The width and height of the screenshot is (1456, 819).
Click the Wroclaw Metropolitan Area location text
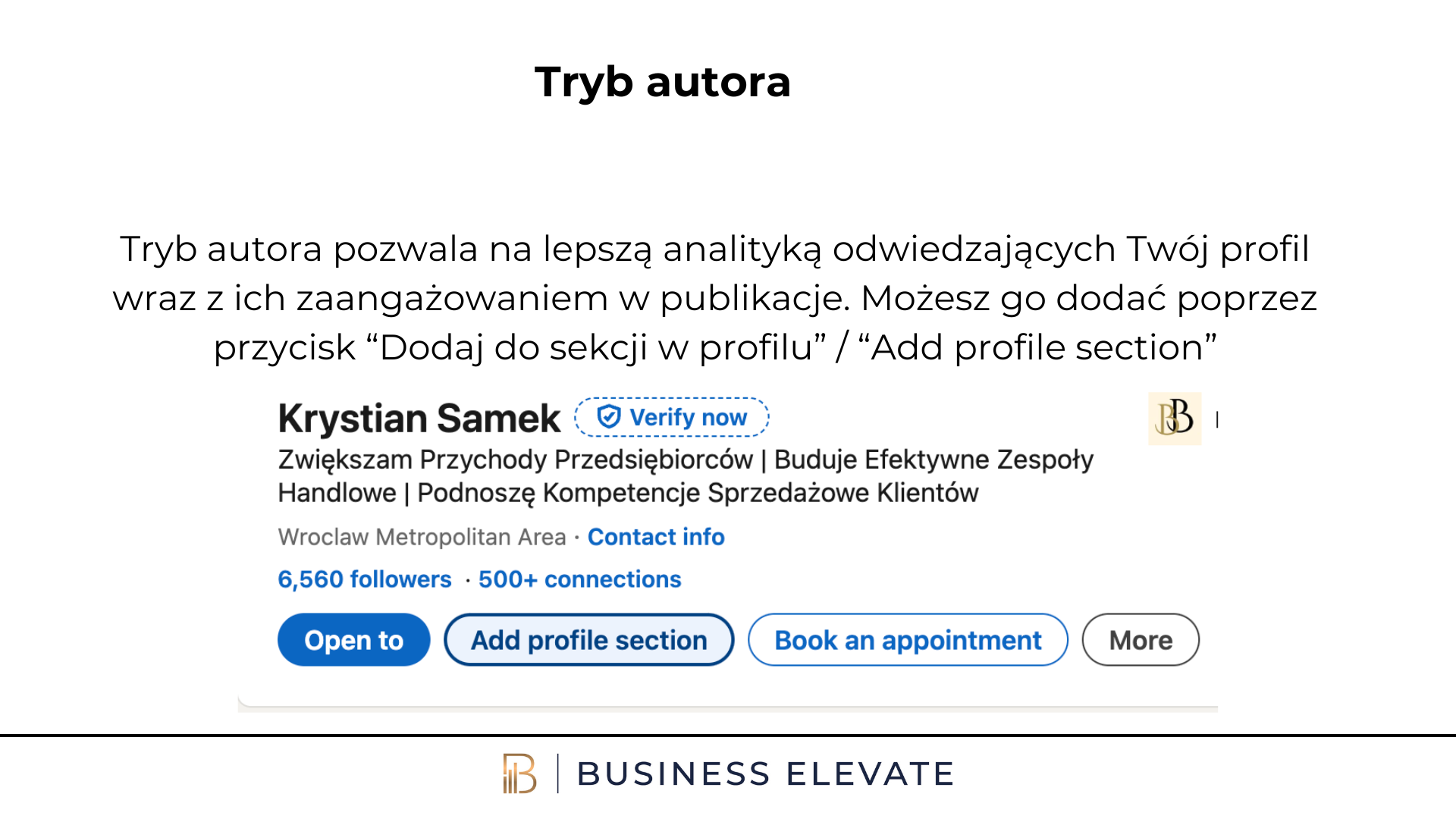[422, 537]
